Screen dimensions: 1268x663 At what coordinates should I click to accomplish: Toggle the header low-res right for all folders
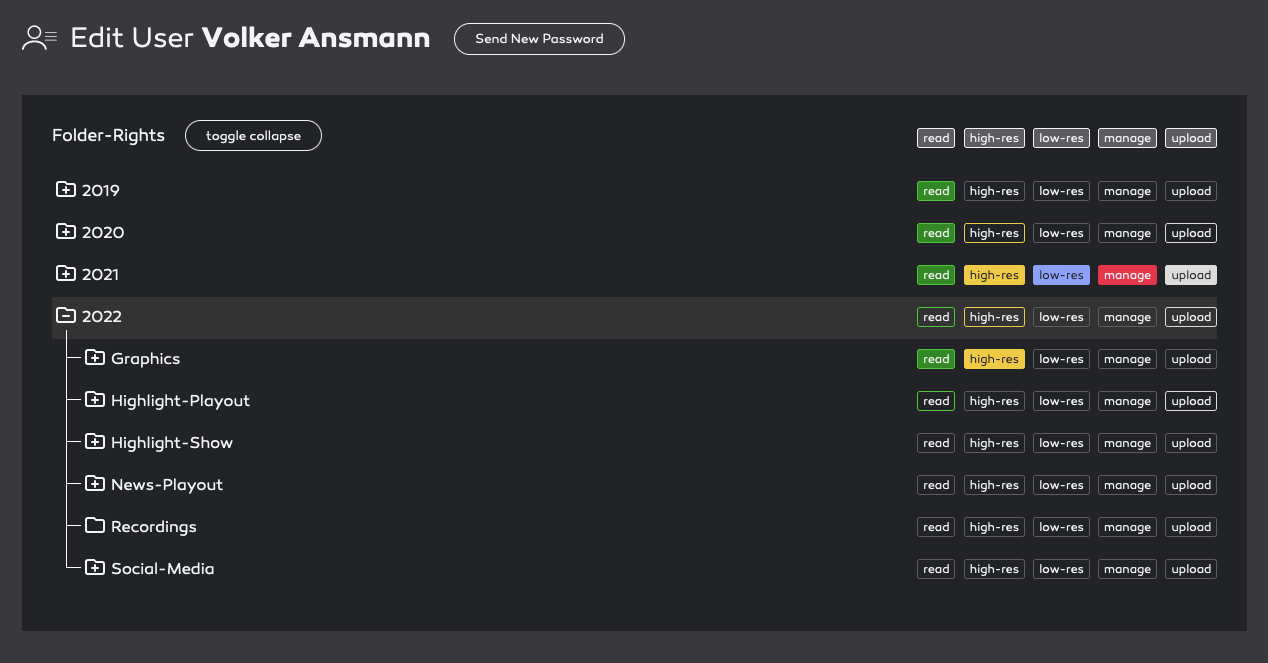[1061, 138]
